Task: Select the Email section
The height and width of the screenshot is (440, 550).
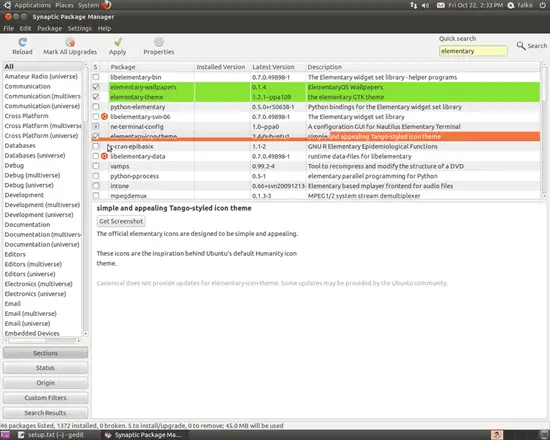Action: [x=42, y=303]
